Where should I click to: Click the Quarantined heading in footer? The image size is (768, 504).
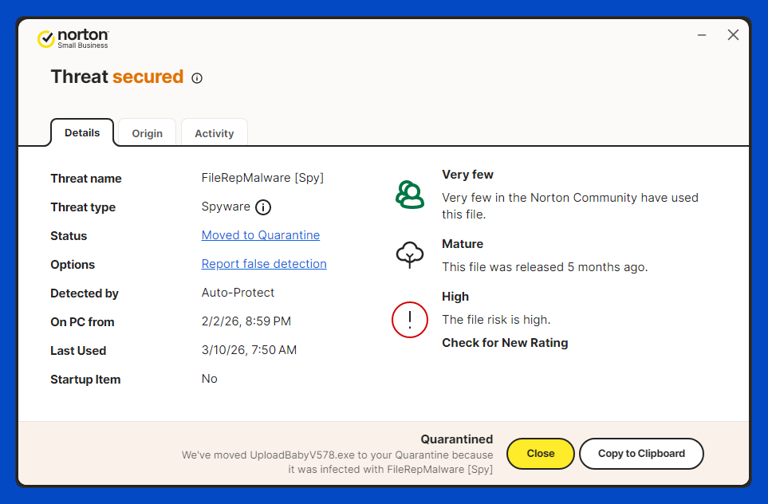pyautogui.click(x=456, y=439)
